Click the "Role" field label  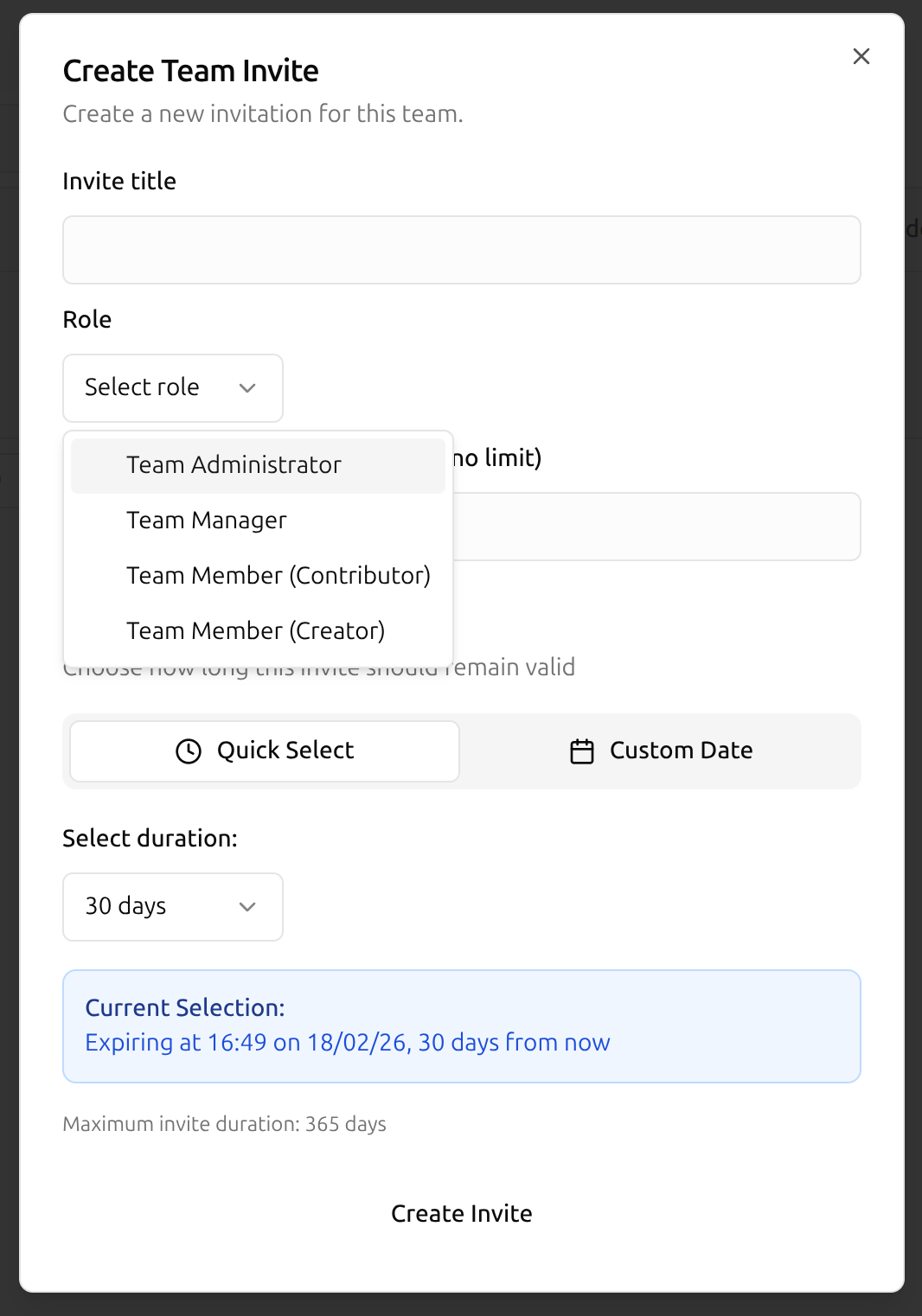coord(87,320)
